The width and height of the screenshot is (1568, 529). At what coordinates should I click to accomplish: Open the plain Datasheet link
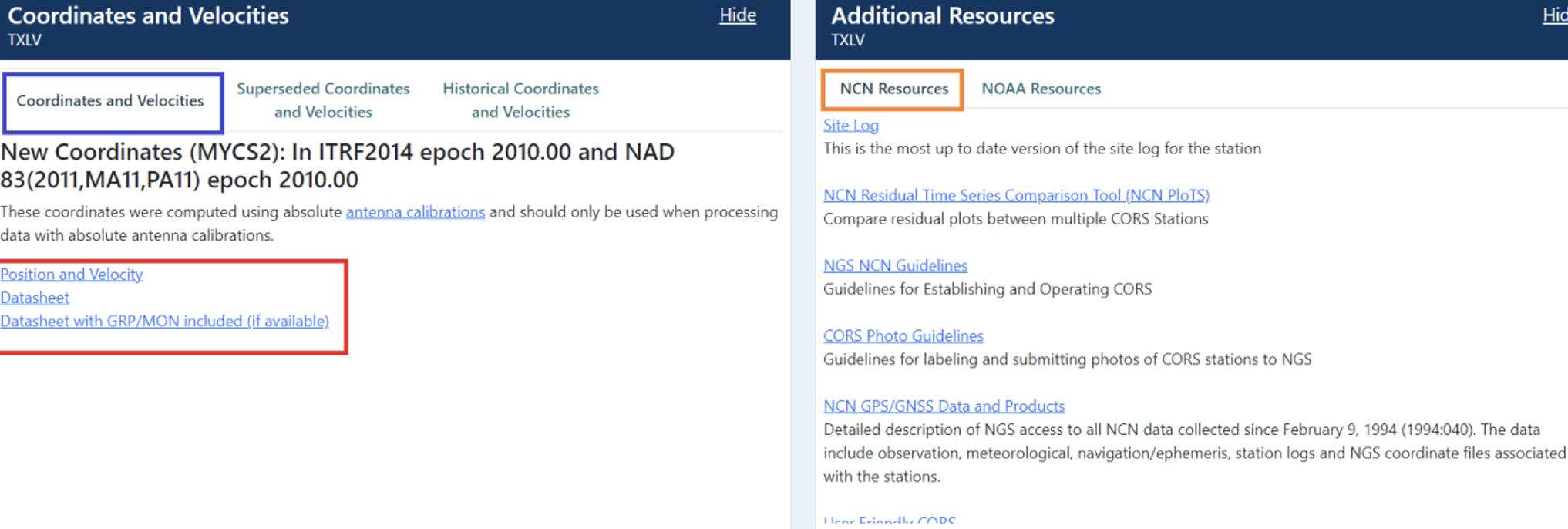pyautogui.click(x=35, y=298)
